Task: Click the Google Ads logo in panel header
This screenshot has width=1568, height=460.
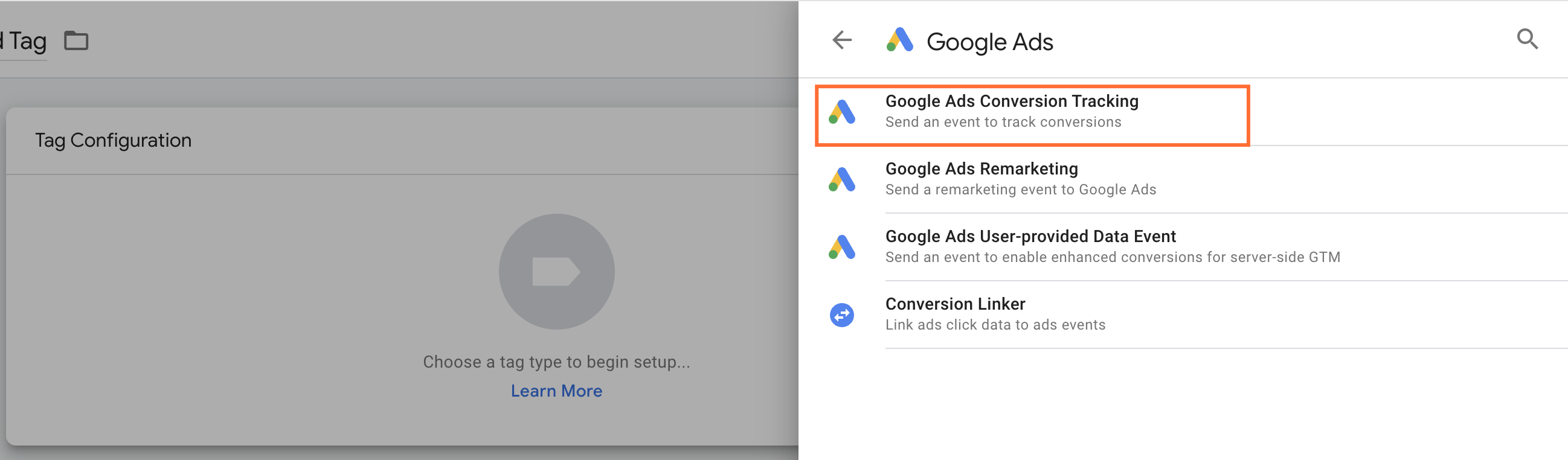Action: tap(899, 40)
